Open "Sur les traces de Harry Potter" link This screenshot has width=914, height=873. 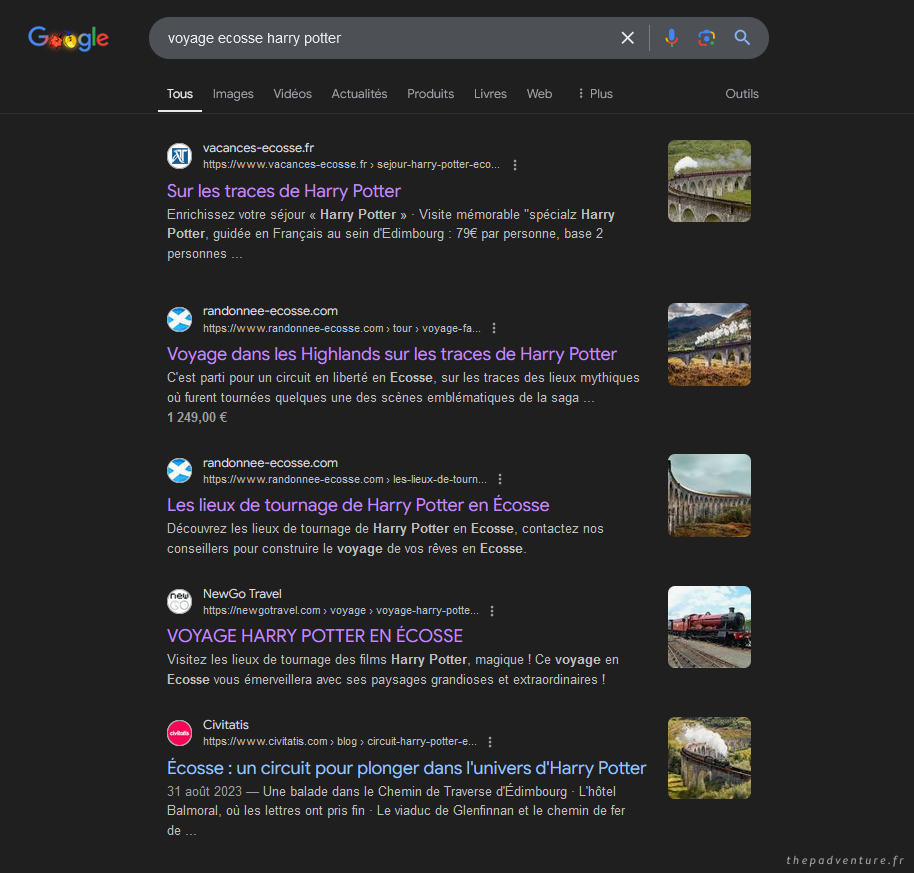point(284,191)
